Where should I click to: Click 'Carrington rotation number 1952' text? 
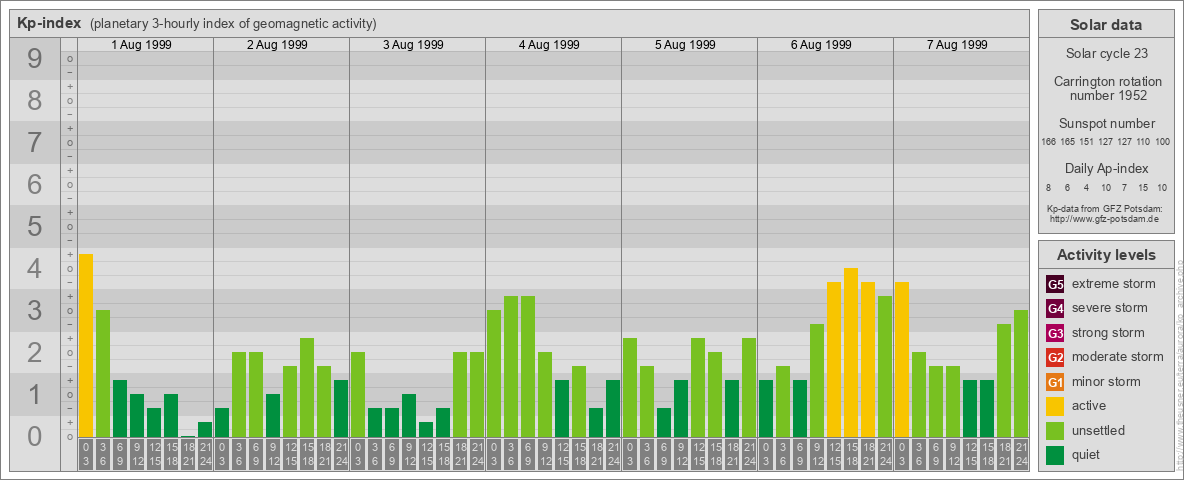(x=1106, y=88)
